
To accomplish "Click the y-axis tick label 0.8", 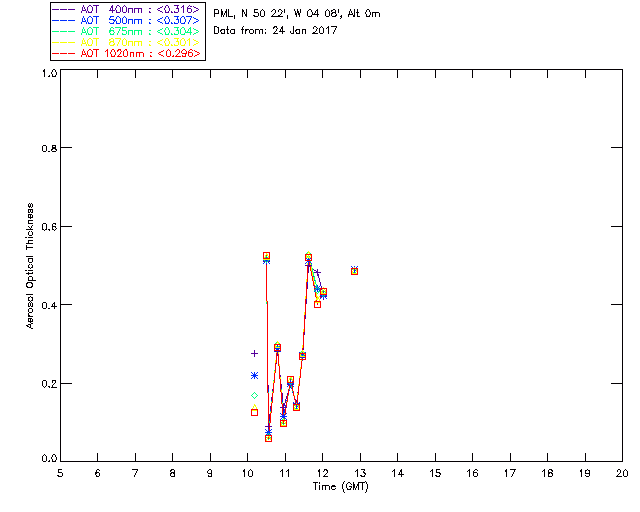I will (x=49, y=149).
